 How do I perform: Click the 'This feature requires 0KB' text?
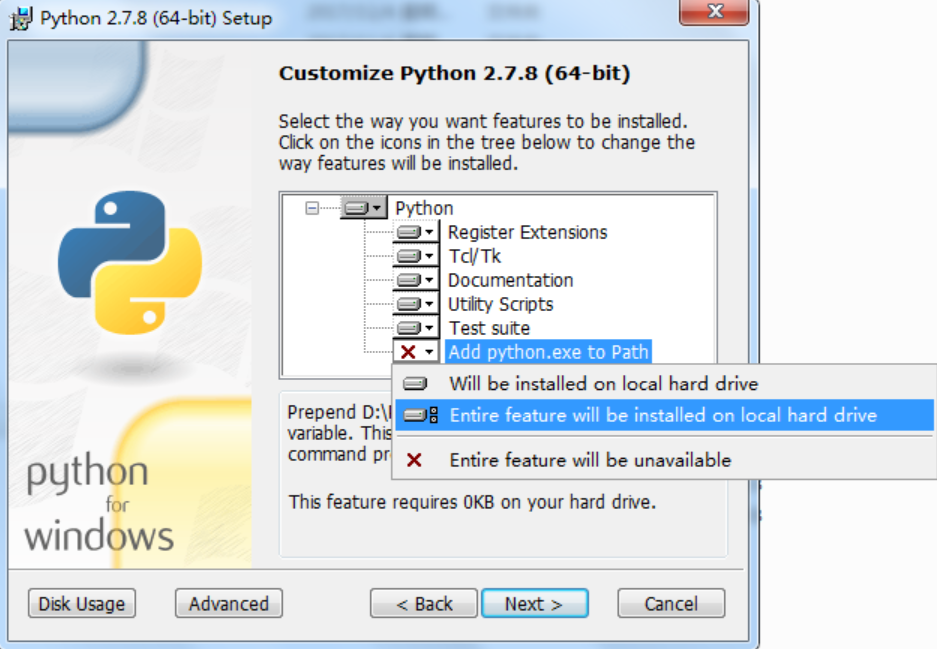[472, 502]
